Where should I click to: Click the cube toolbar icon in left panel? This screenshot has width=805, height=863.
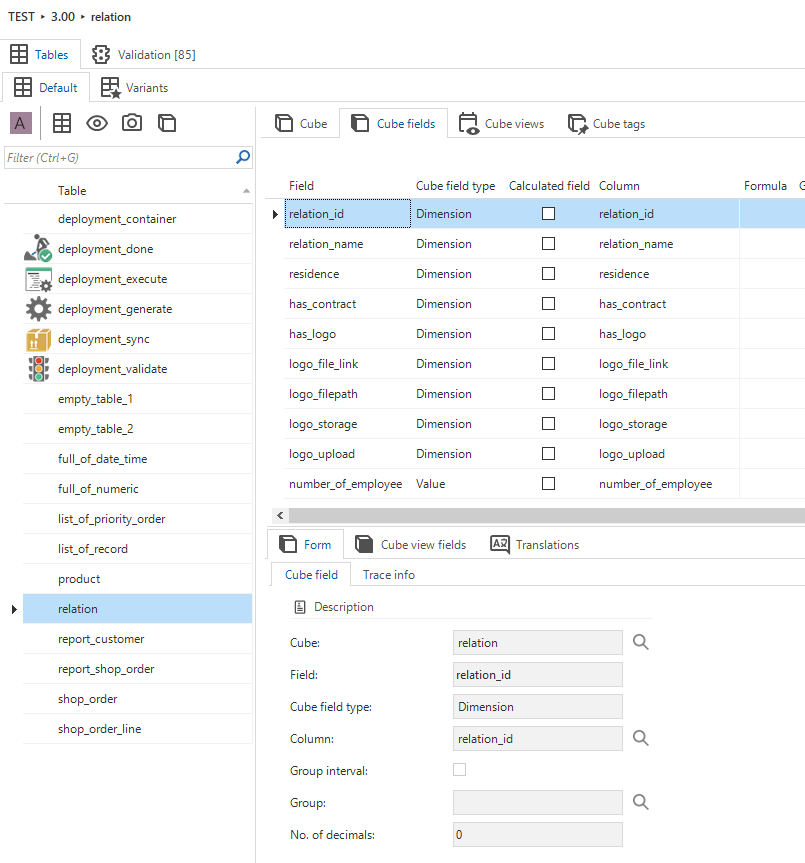click(167, 123)
